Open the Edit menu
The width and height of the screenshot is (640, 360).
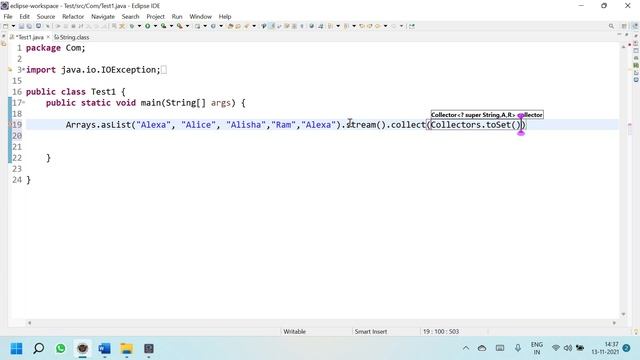click(x=24, y=17)
